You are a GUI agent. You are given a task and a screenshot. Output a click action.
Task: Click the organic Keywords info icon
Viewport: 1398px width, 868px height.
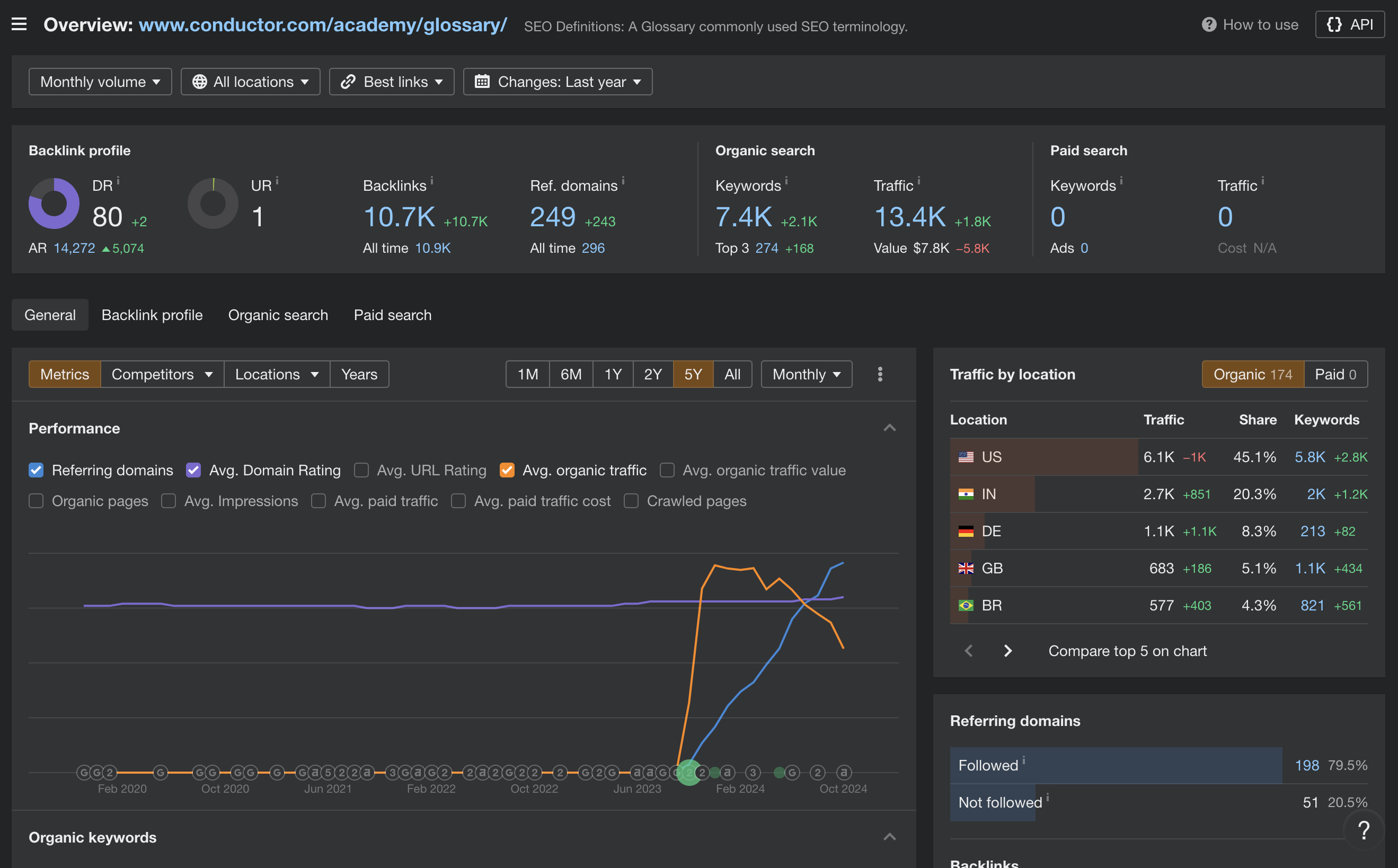[786, 180]
